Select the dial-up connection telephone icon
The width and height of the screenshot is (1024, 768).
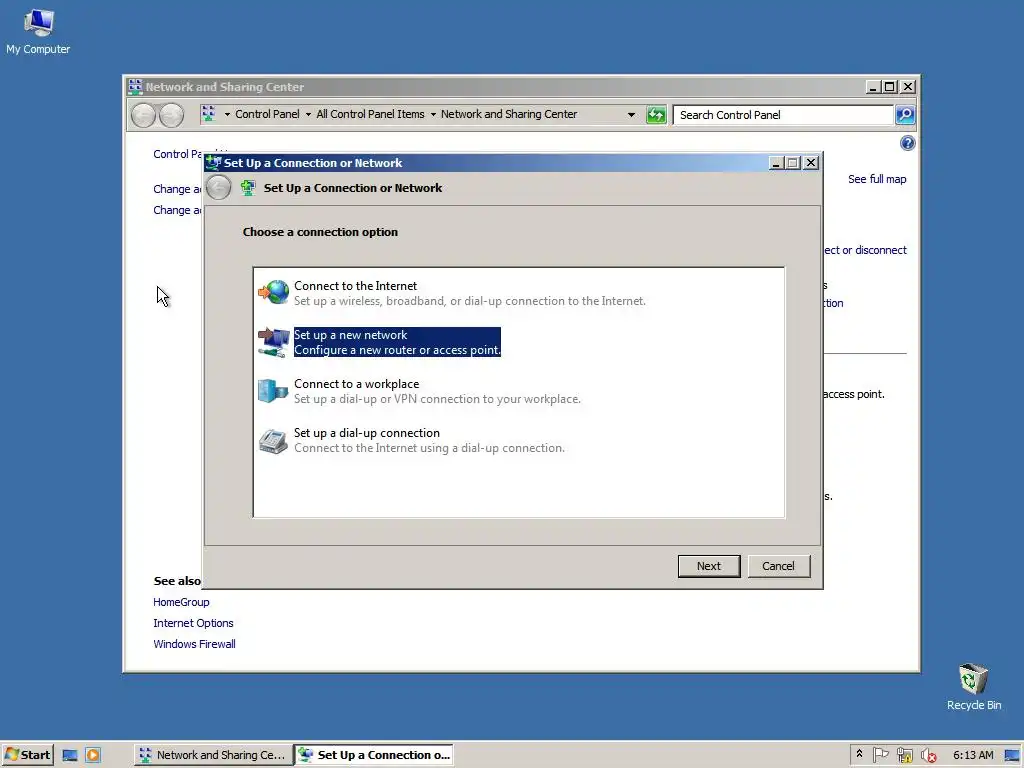[273, 441]
